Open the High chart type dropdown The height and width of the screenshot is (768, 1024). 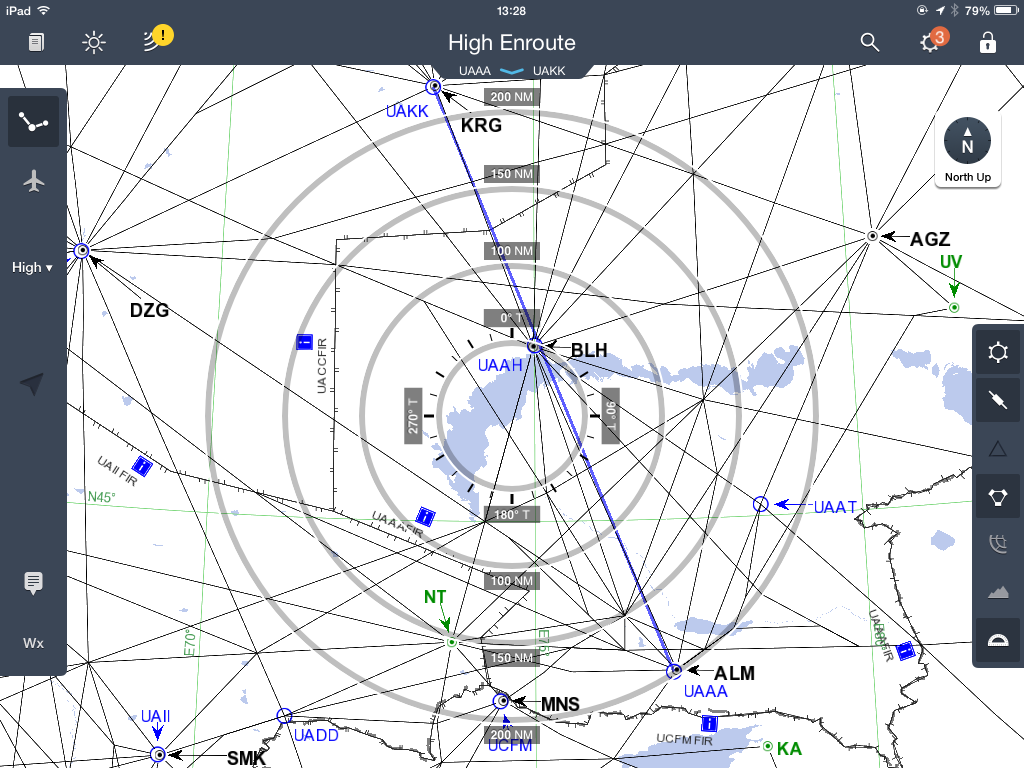point(32,267)
